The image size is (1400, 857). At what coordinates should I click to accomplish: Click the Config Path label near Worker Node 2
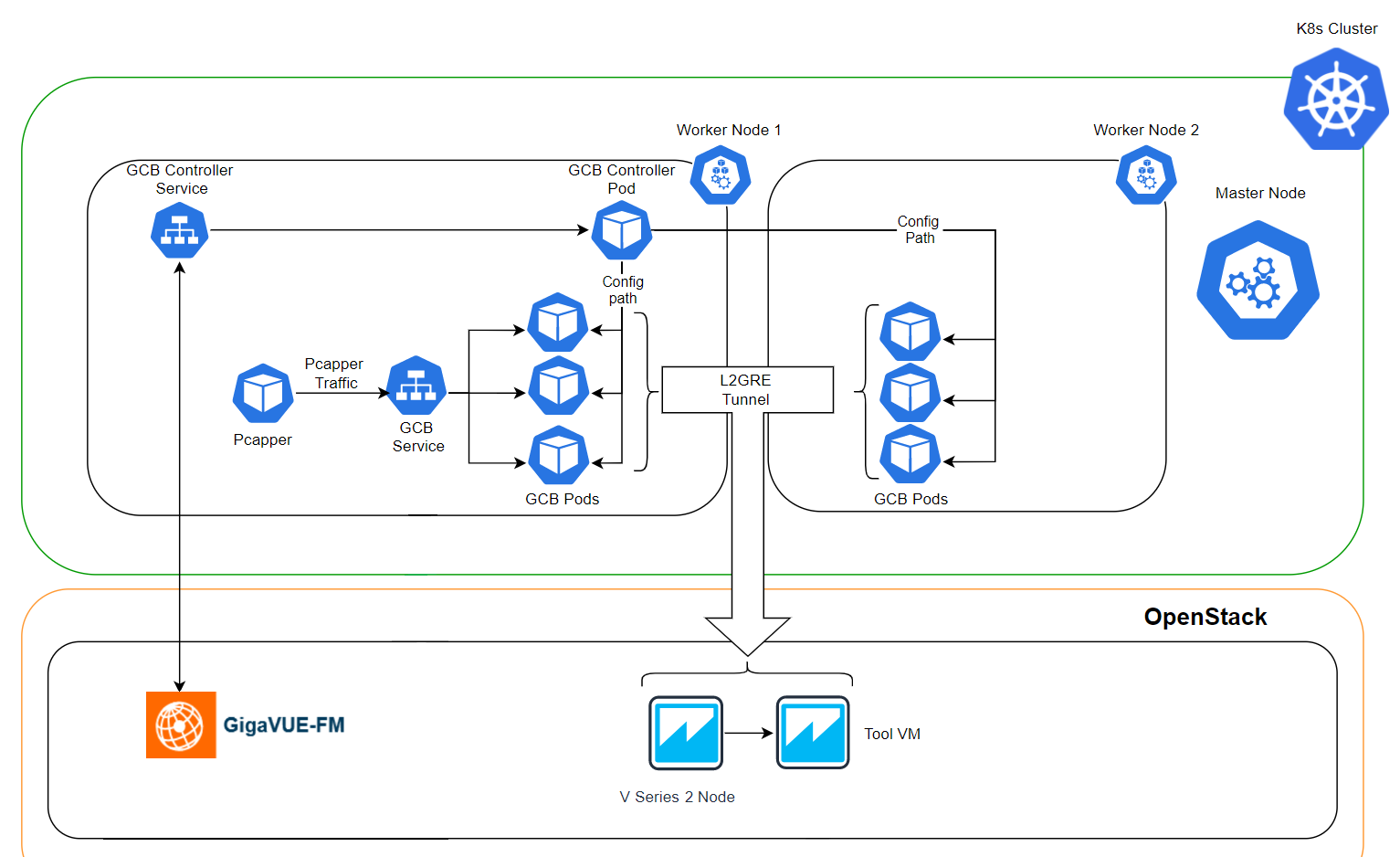click(x=919, y=229)
